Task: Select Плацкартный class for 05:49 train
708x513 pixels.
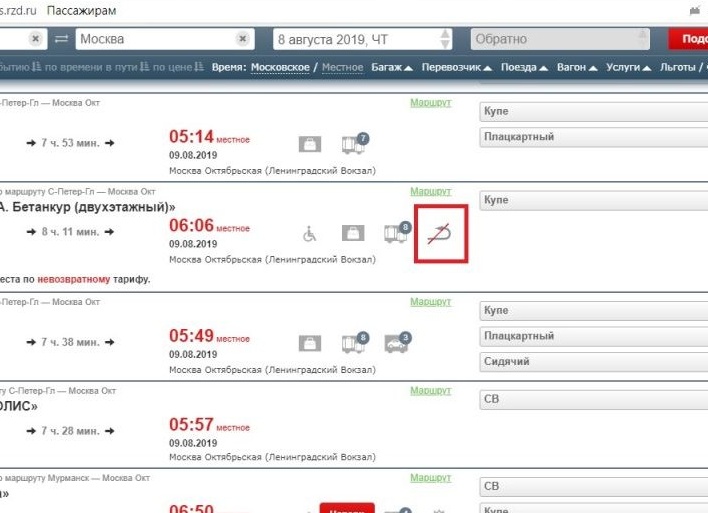Action: [x=593, y=336]
